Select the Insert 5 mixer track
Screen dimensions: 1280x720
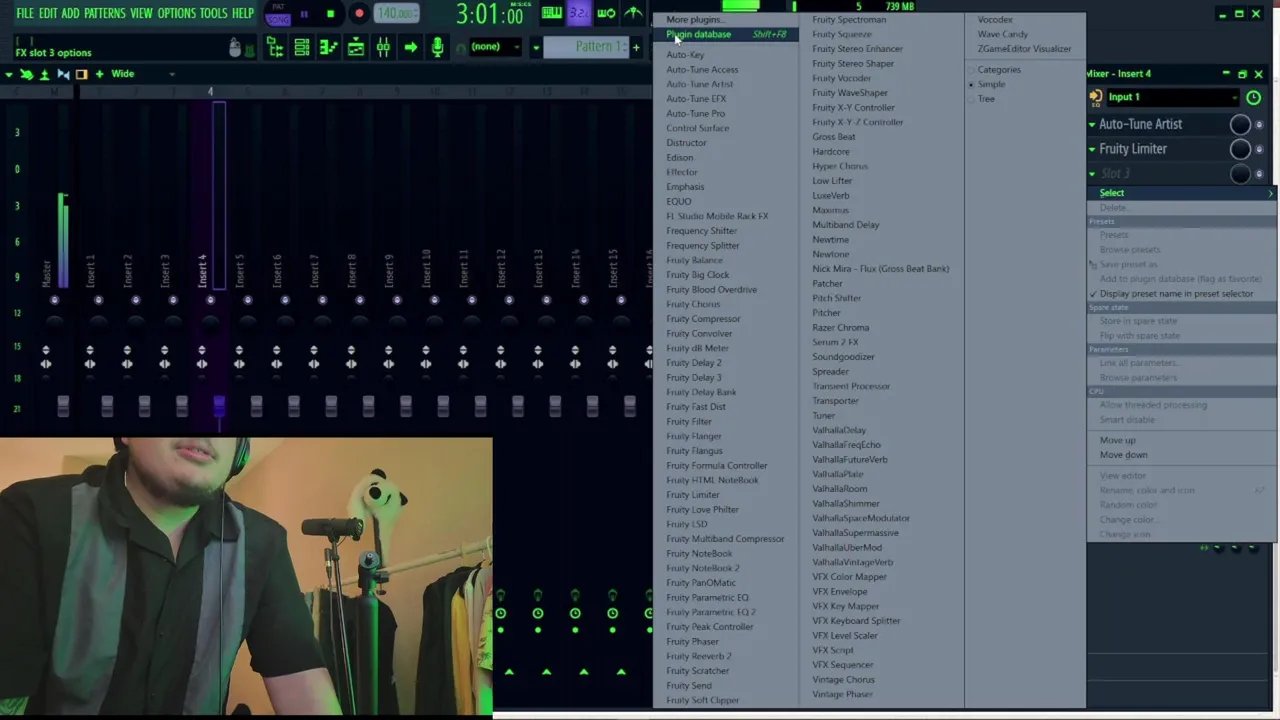[x=239, y=270]
